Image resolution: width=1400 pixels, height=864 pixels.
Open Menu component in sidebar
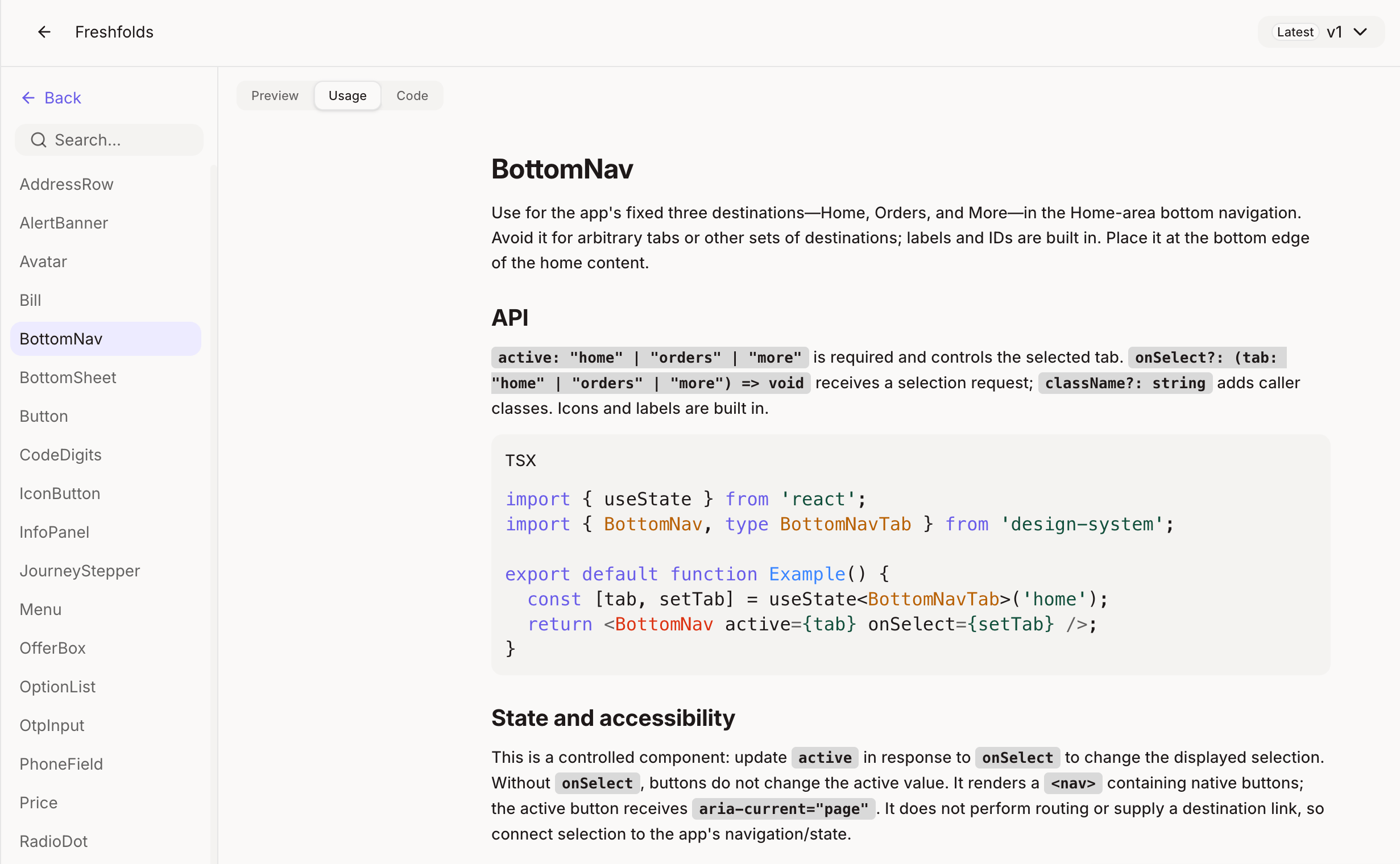pos(106,609)
